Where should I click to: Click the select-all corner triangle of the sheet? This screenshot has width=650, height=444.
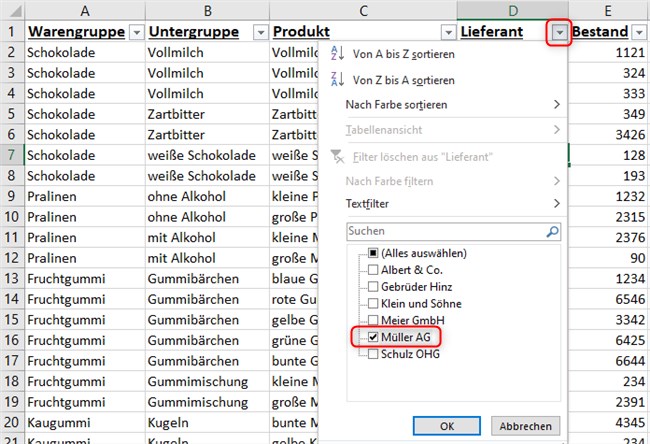(x=16, y=11)
